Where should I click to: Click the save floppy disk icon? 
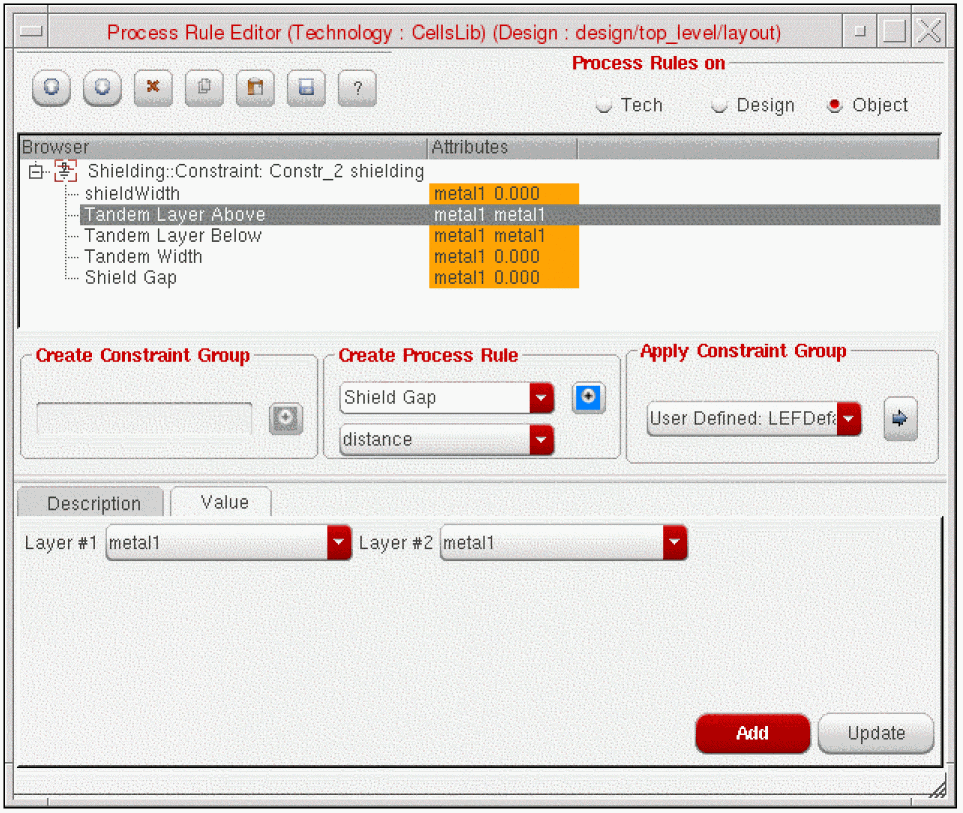306,88
